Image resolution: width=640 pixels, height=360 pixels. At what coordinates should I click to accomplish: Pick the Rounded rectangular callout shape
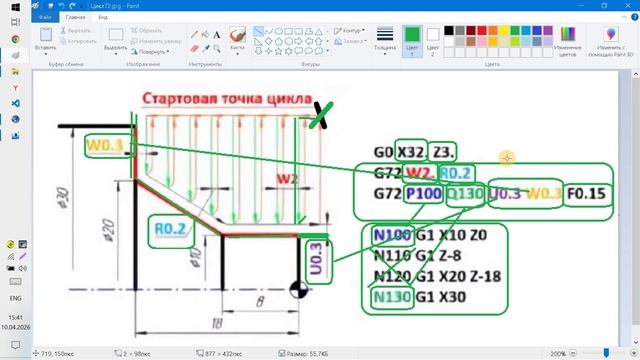[298, 51]
